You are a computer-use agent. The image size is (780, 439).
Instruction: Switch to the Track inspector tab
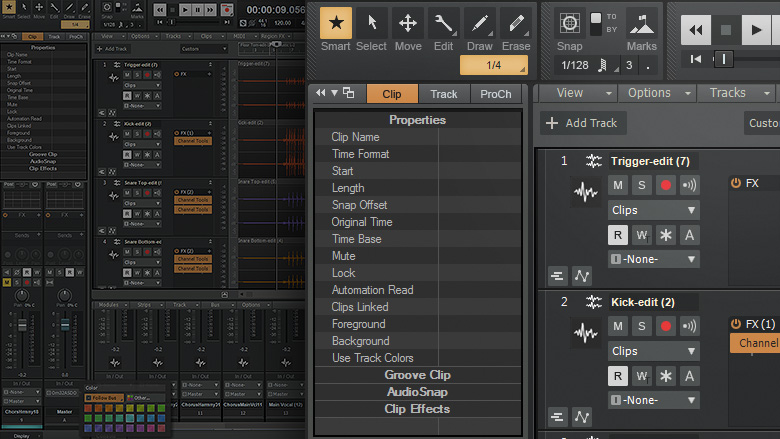[444, 94]
